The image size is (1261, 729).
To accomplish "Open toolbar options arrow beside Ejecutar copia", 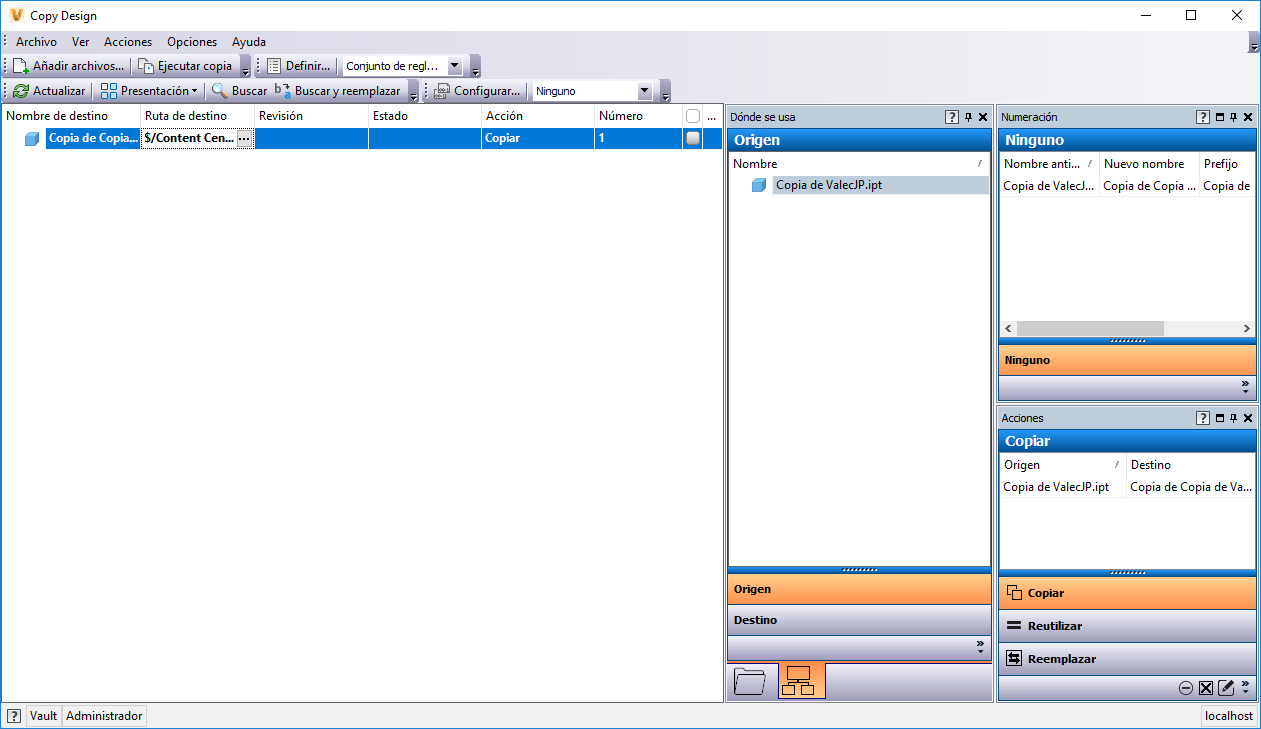I will tap(246, 69).
